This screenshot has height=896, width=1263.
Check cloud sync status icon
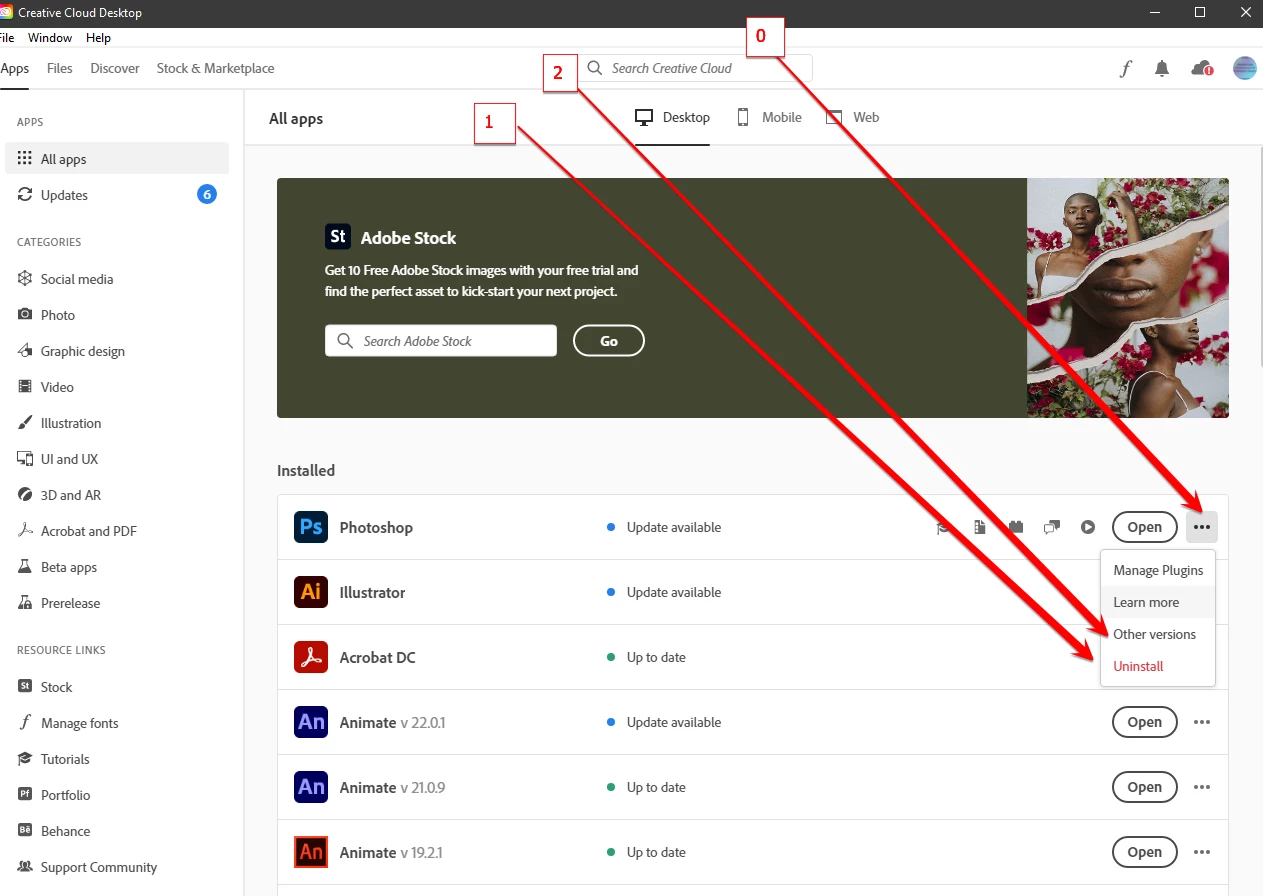click(x=1202, y=68)
